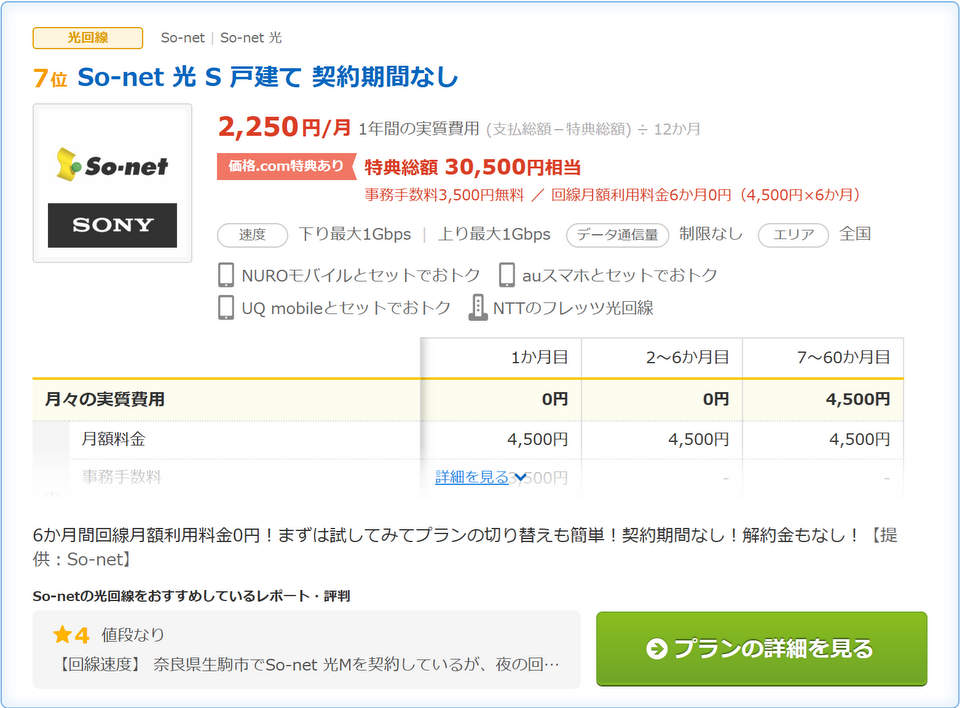Click the エリア label pill
The width and height of the screenshot is (960, 708).
793,235
